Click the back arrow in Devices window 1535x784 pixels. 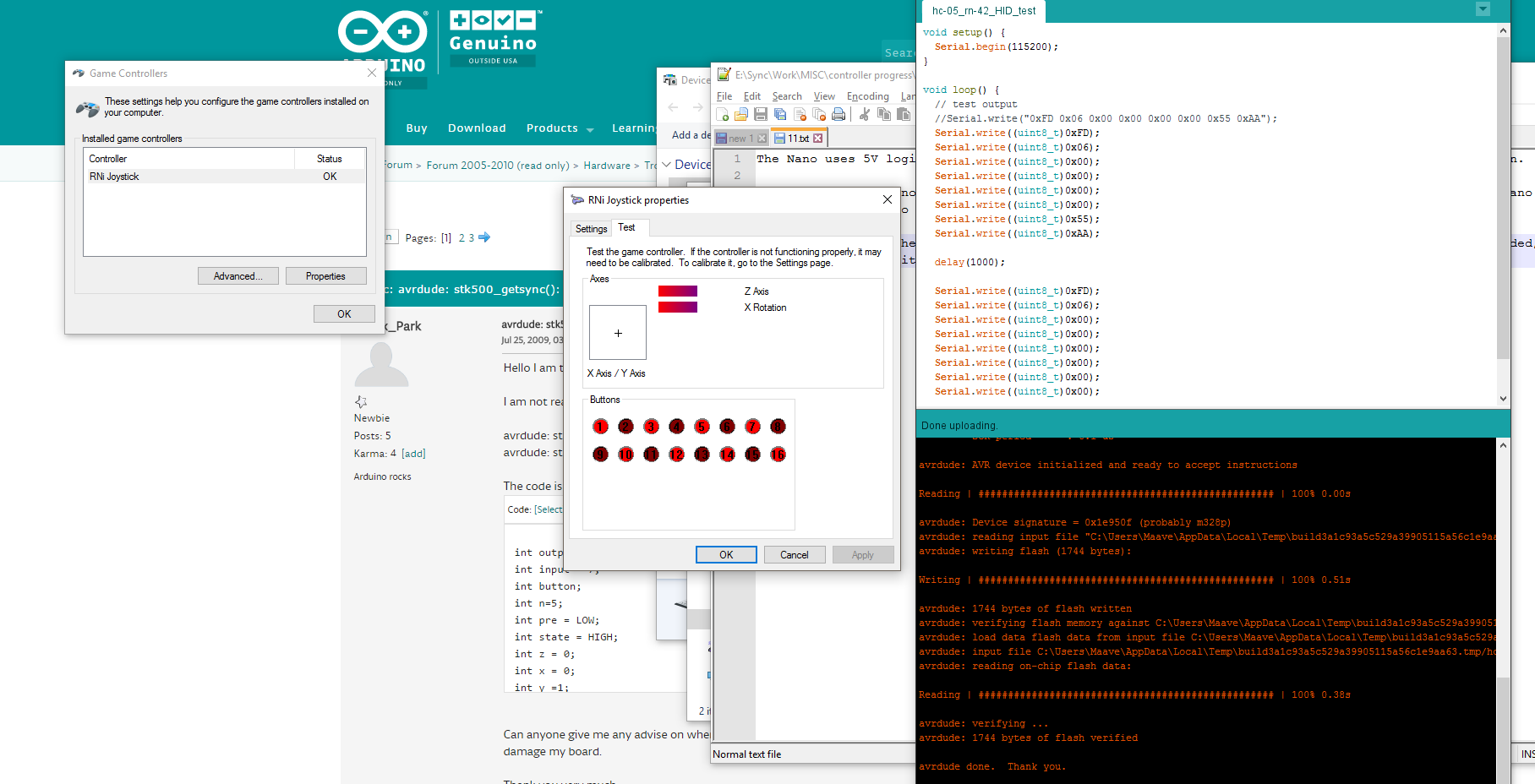[673, 107]
